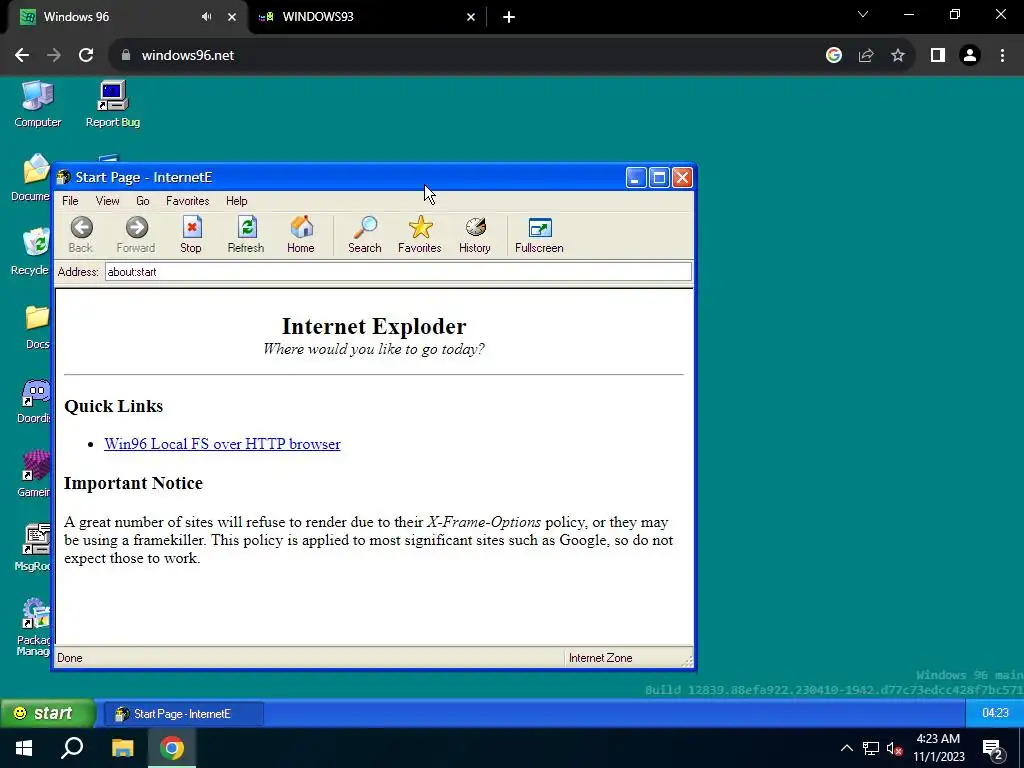
Task: Click the Chrome icon on host taskbar
Action: pyautogui.click(x=172, y=748)
